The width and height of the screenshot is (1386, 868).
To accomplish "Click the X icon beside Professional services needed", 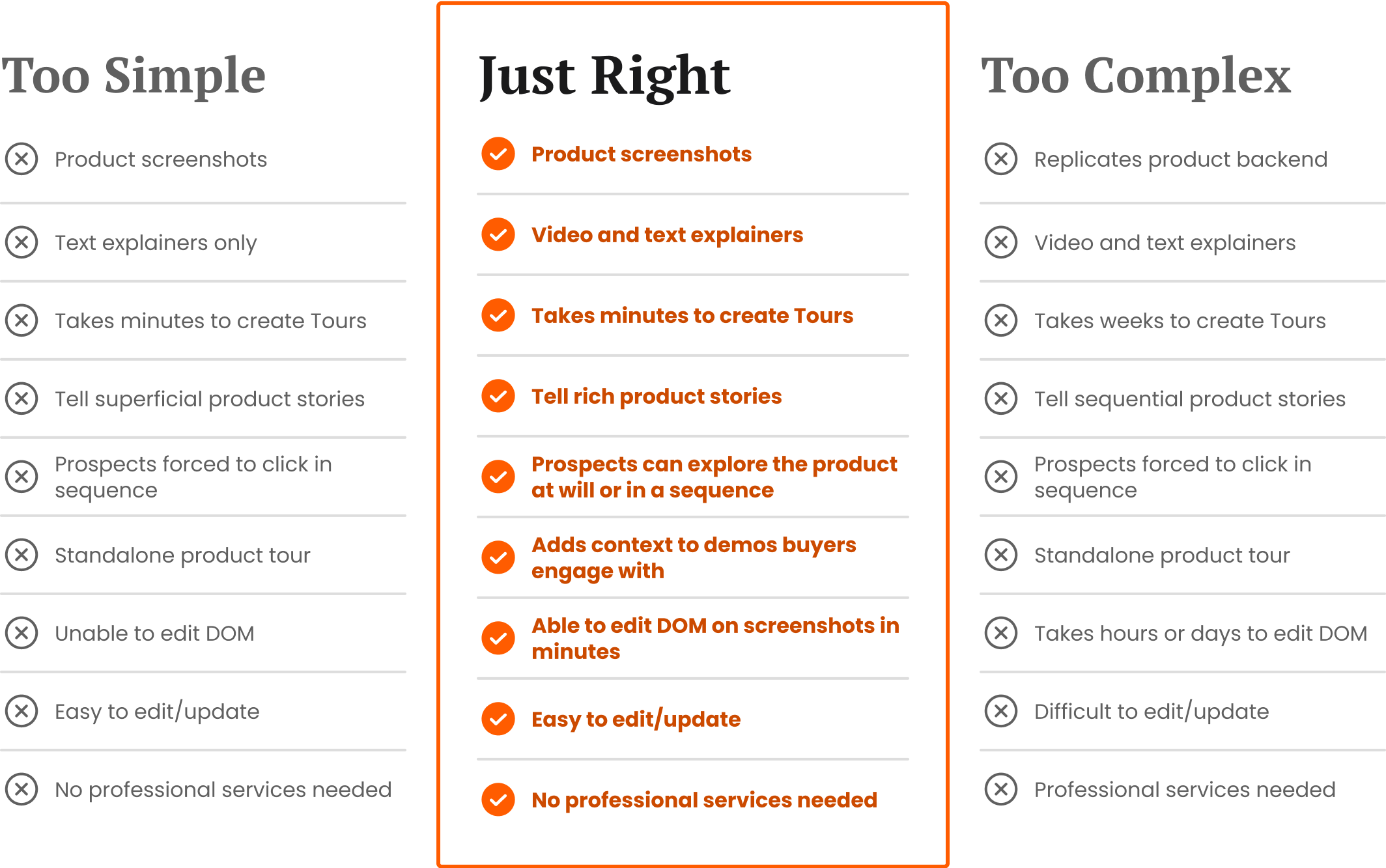I will click(1001, 789).
